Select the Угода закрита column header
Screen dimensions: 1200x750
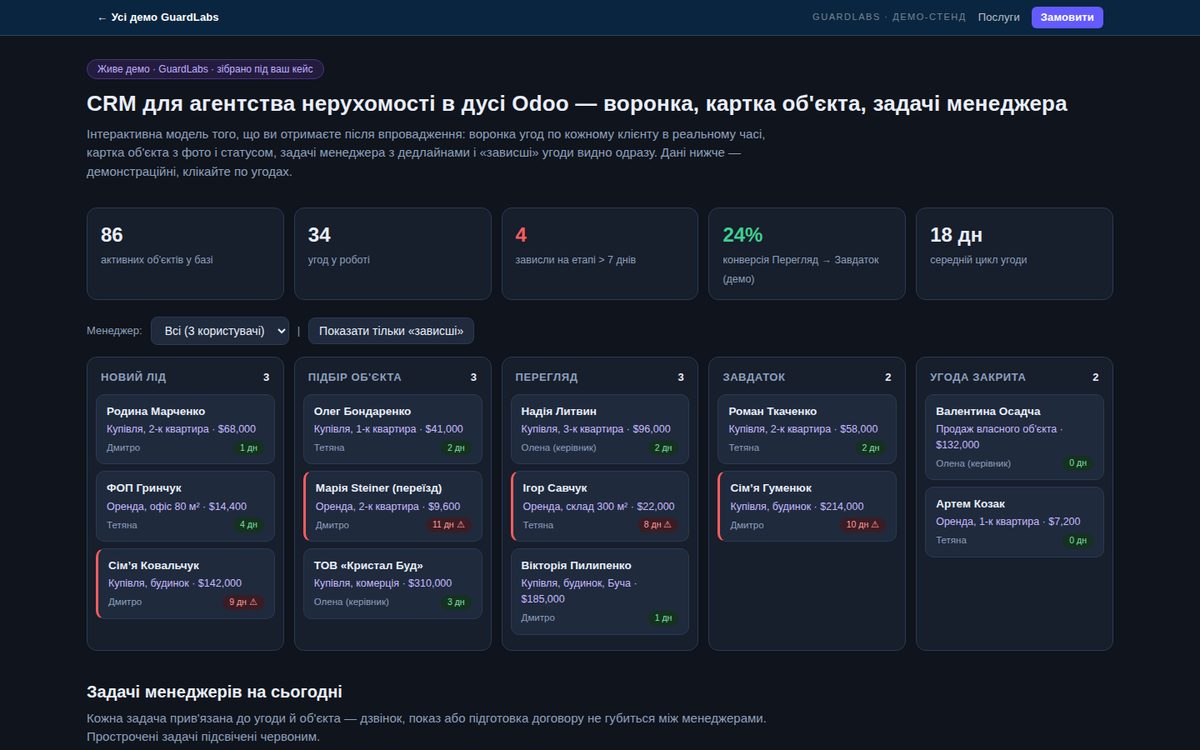978,377
